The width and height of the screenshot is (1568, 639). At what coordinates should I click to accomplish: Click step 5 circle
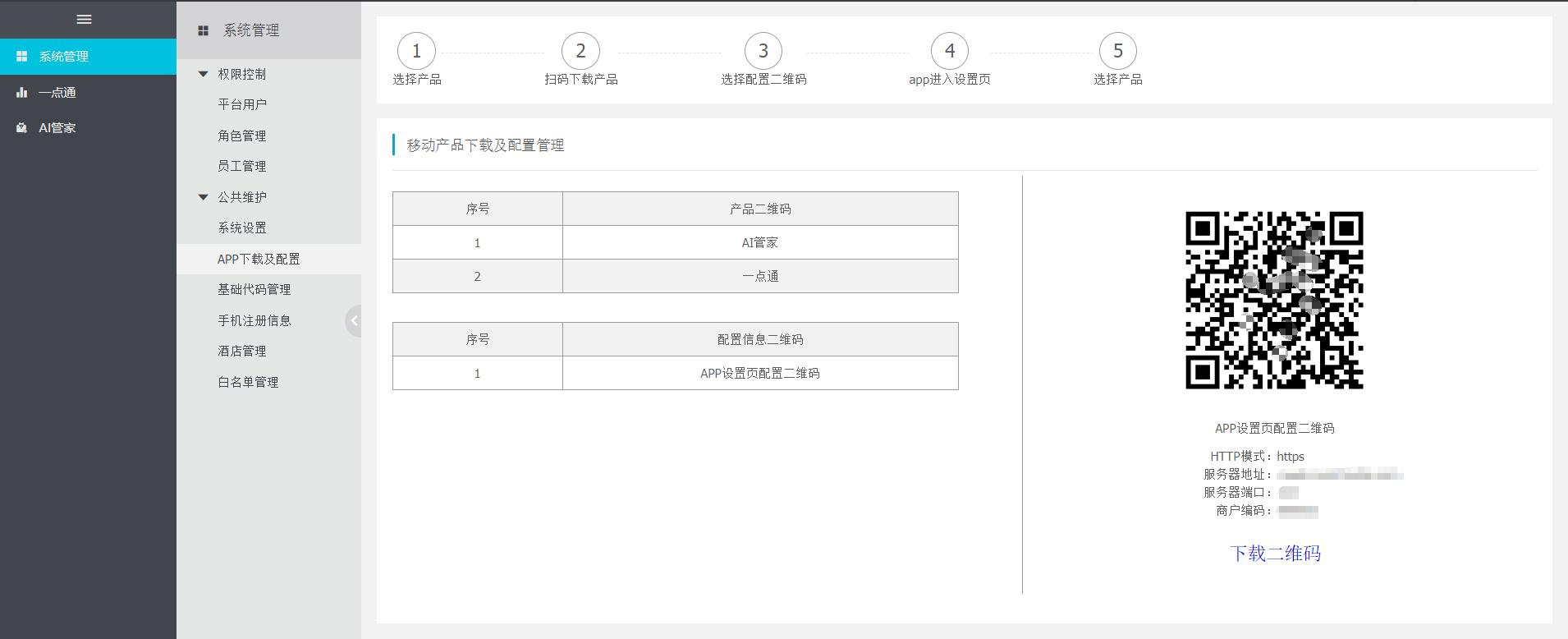click(1118, 51)
